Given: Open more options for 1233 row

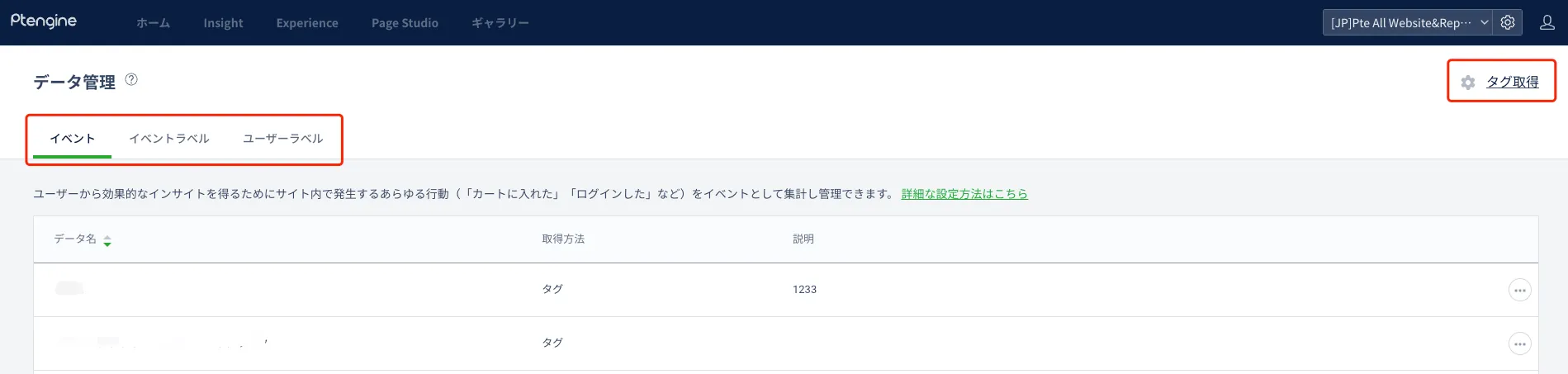Looking at the screenshot, I should 1519,290.
